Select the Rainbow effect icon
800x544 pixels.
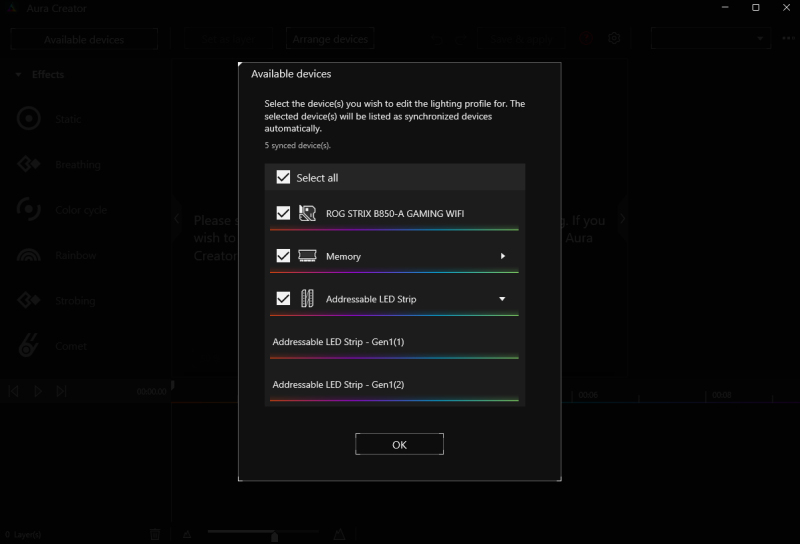pos(29,255)
